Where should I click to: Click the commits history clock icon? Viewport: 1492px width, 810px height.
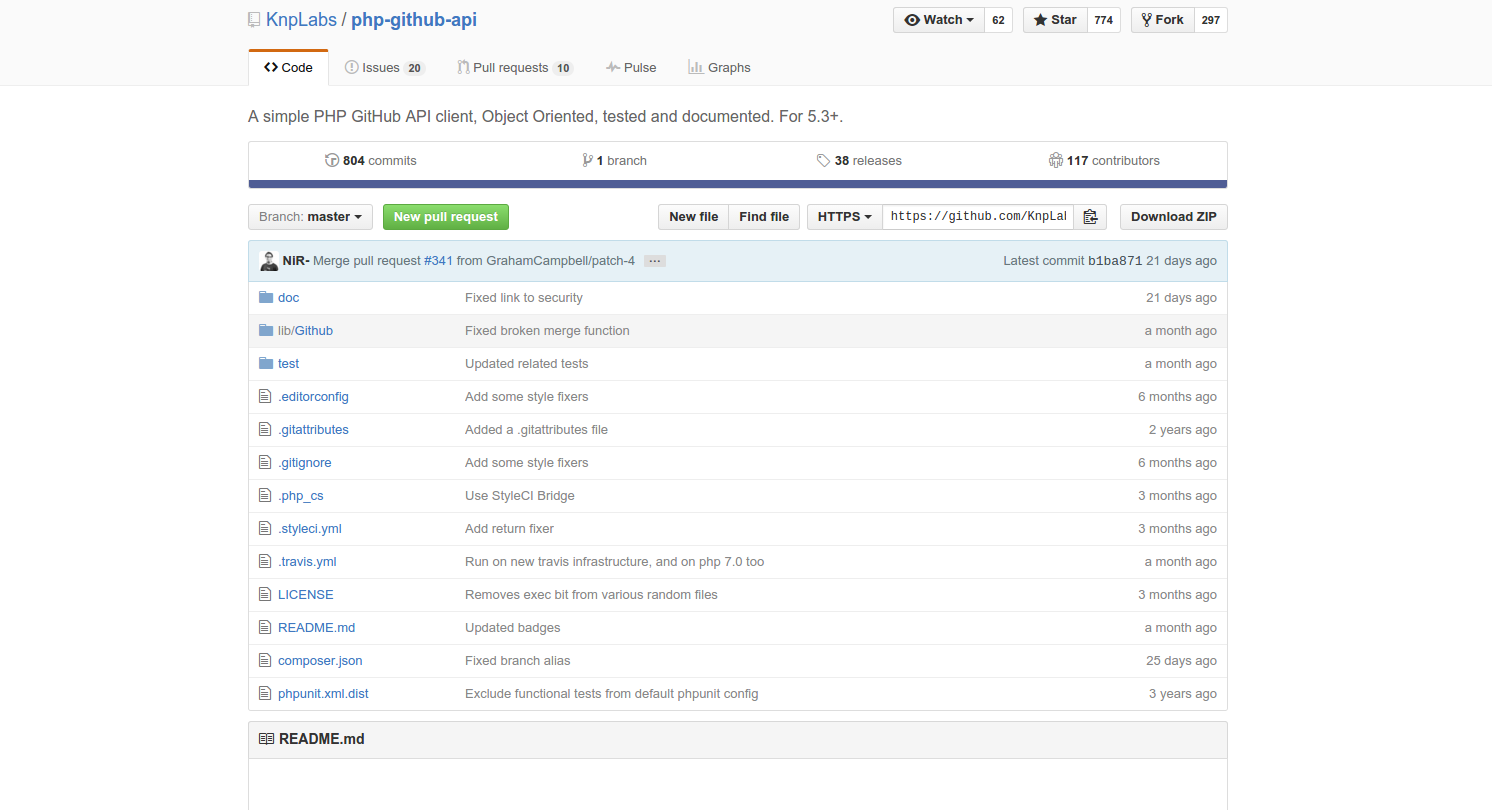pos(332,160)
